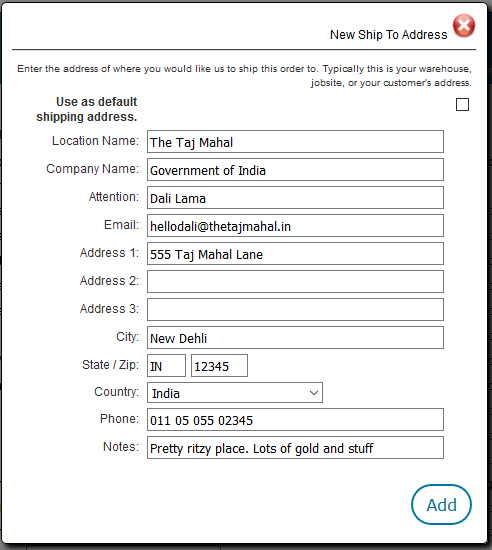This screenshot has height=550, width=492.
Task: Click the State field containing IN
Action: [166, 366]
